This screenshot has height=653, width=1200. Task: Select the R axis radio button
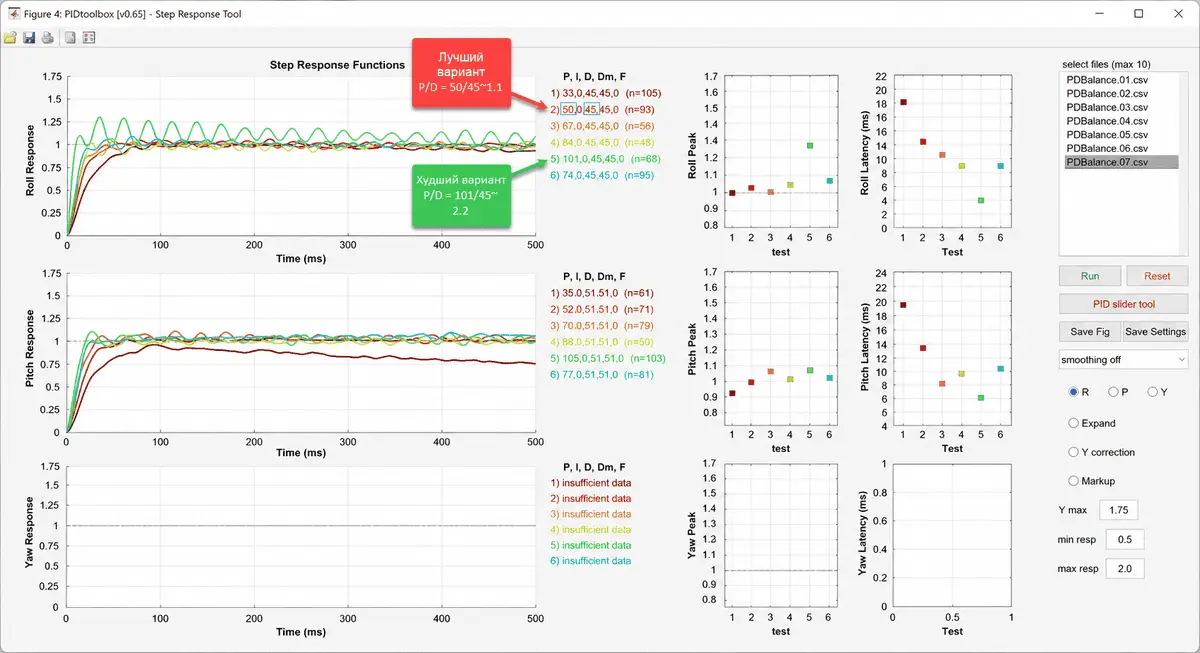click(x=1079, y=393)
